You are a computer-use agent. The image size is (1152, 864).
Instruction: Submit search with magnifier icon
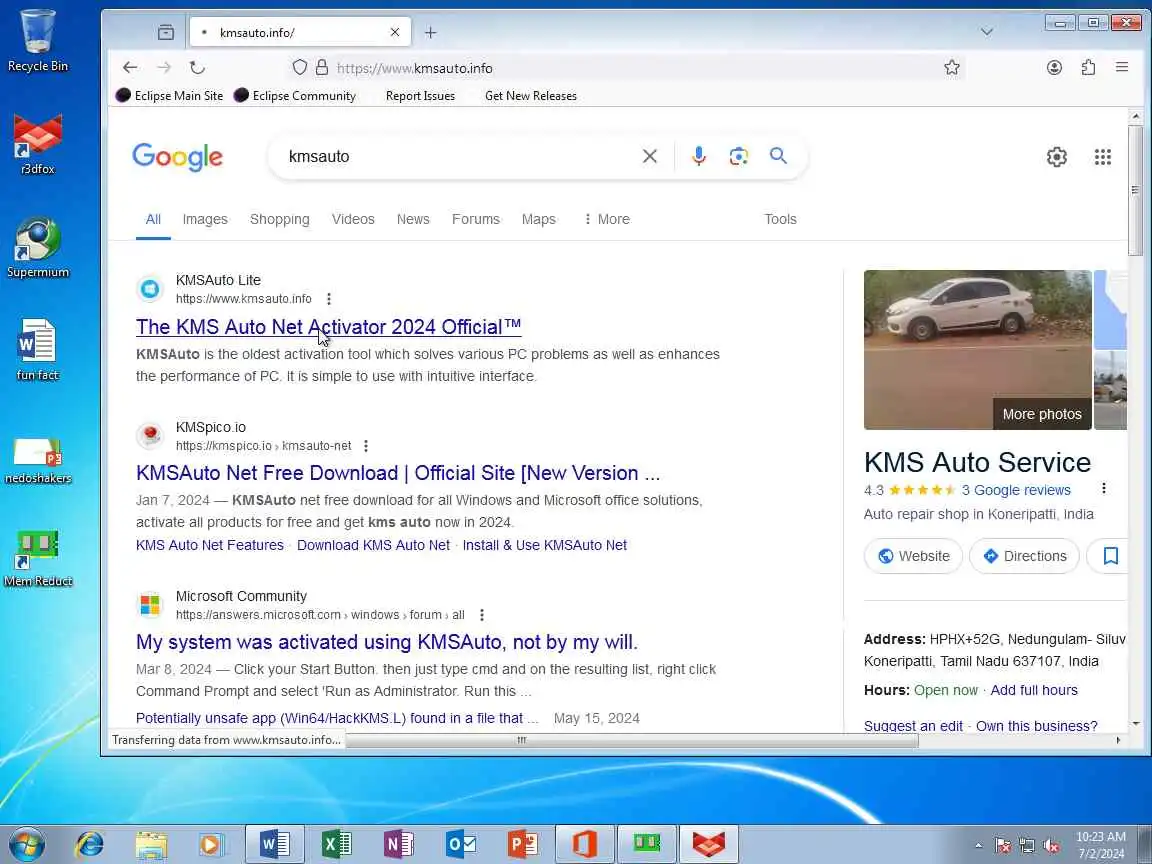[778, 156]
